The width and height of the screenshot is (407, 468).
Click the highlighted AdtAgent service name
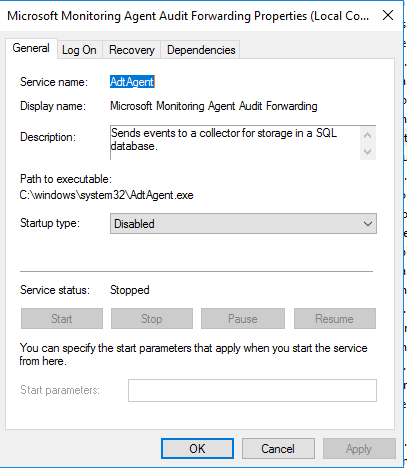click(132, 82)
